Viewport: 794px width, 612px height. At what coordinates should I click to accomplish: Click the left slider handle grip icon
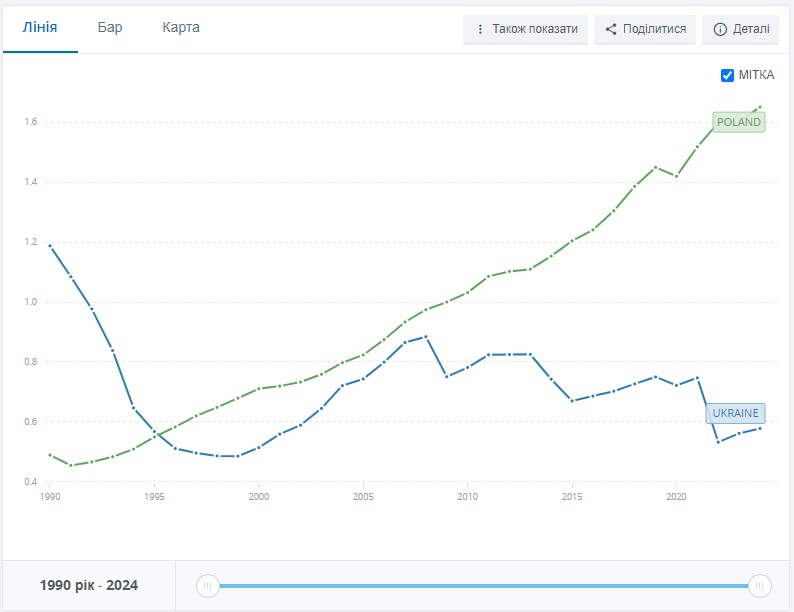(x=208, y=586)
